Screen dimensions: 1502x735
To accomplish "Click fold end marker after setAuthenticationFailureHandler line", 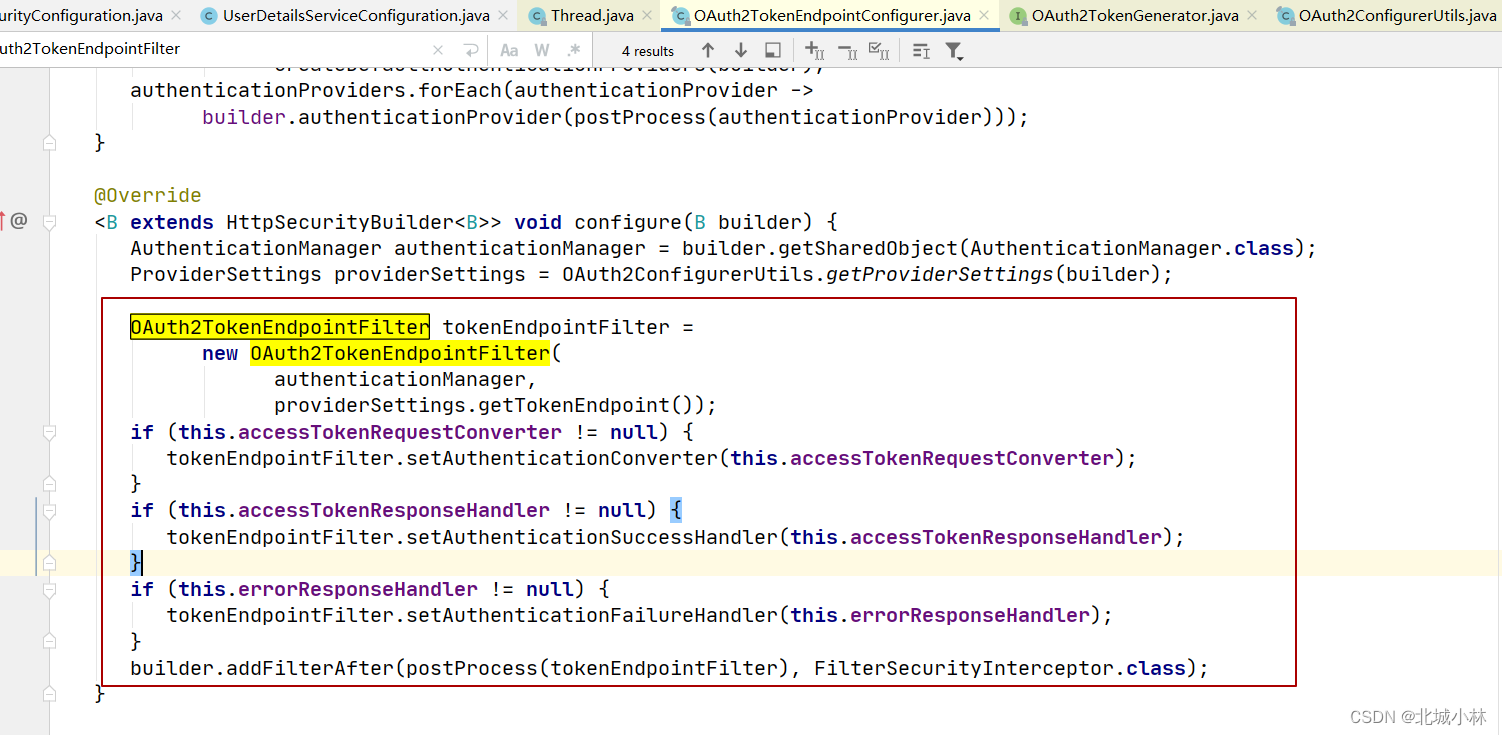I will 49,641.
